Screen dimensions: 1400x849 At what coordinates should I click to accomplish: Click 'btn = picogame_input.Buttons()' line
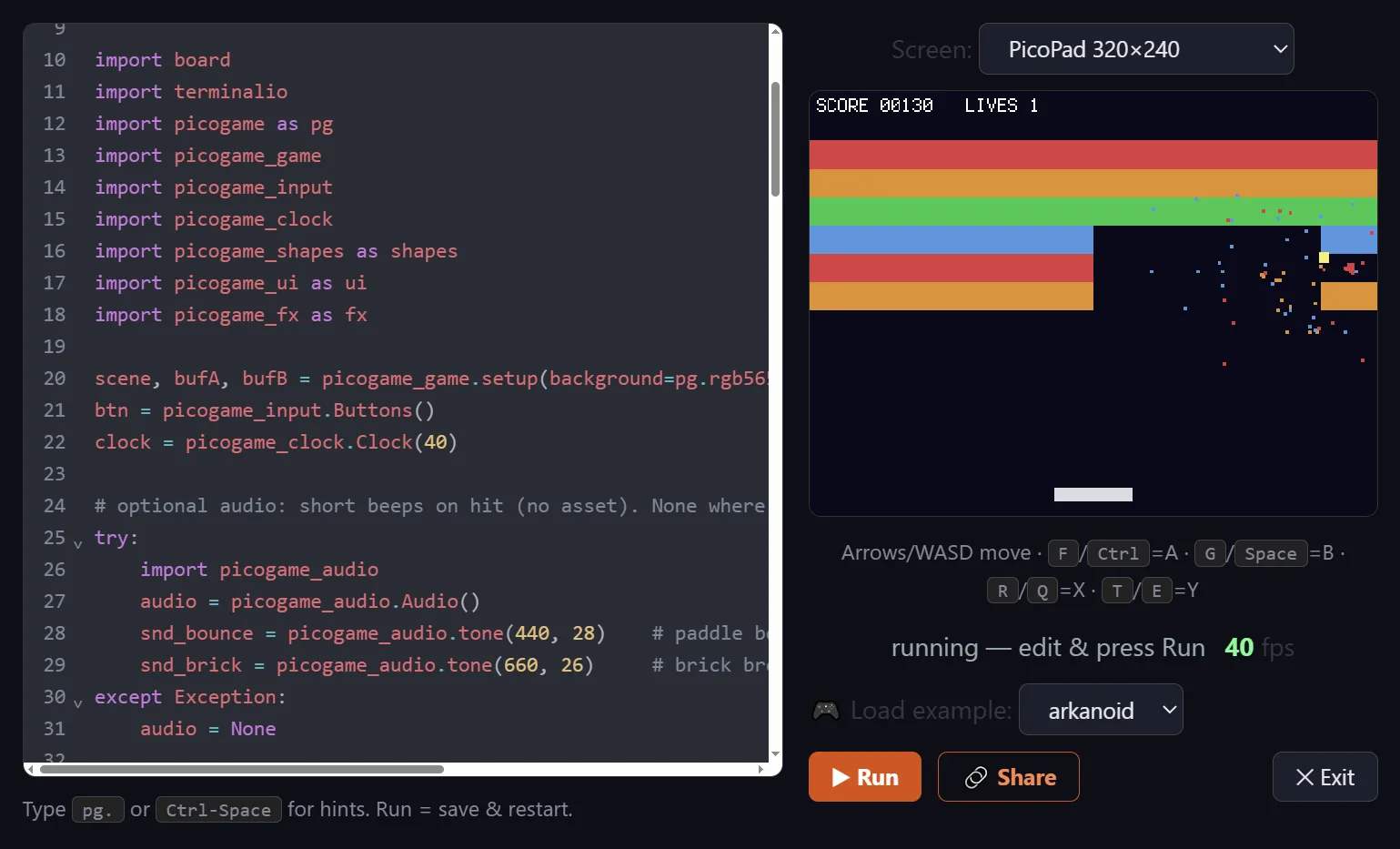[265, 410]
